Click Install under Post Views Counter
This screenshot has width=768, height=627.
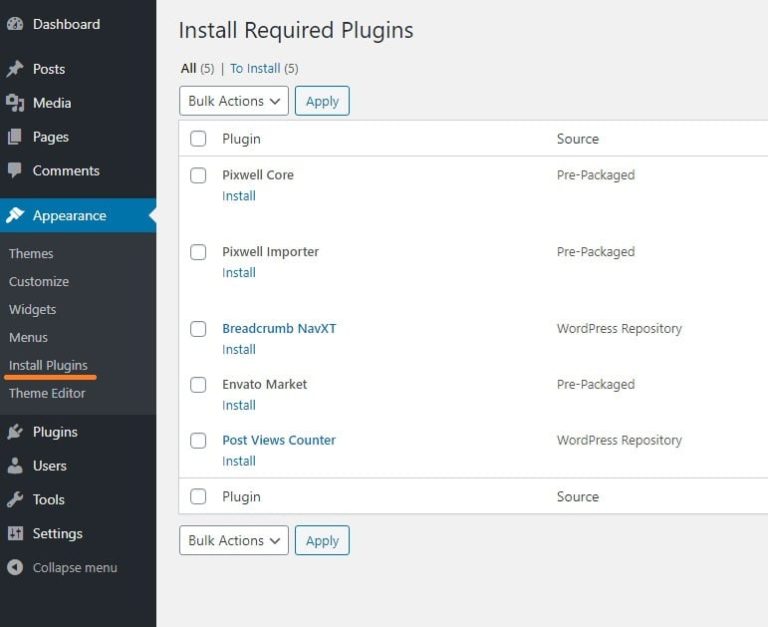tap(239, 461)
